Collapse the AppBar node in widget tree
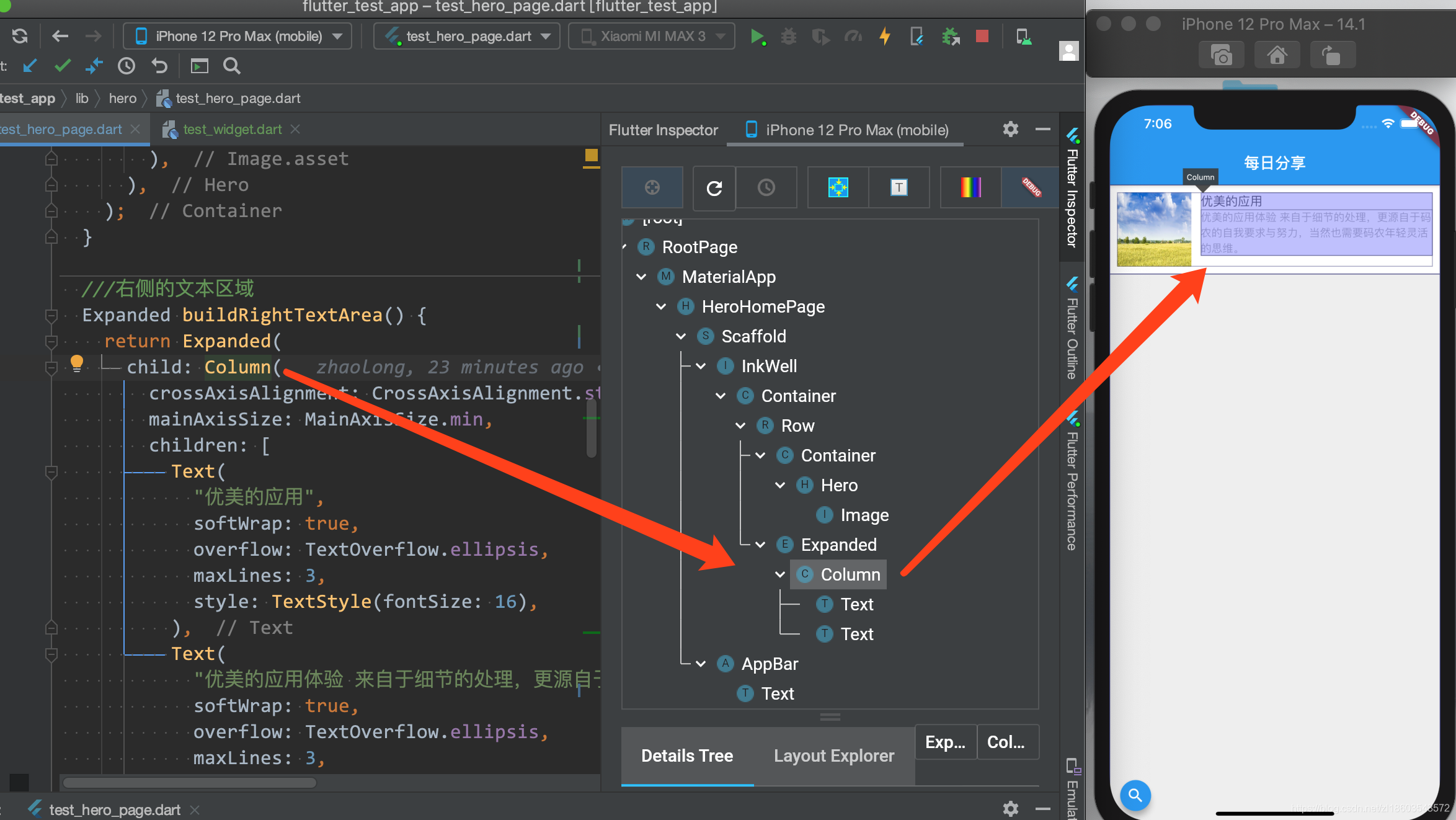This screenshot has height=820, width=1456. coord(701,664)
